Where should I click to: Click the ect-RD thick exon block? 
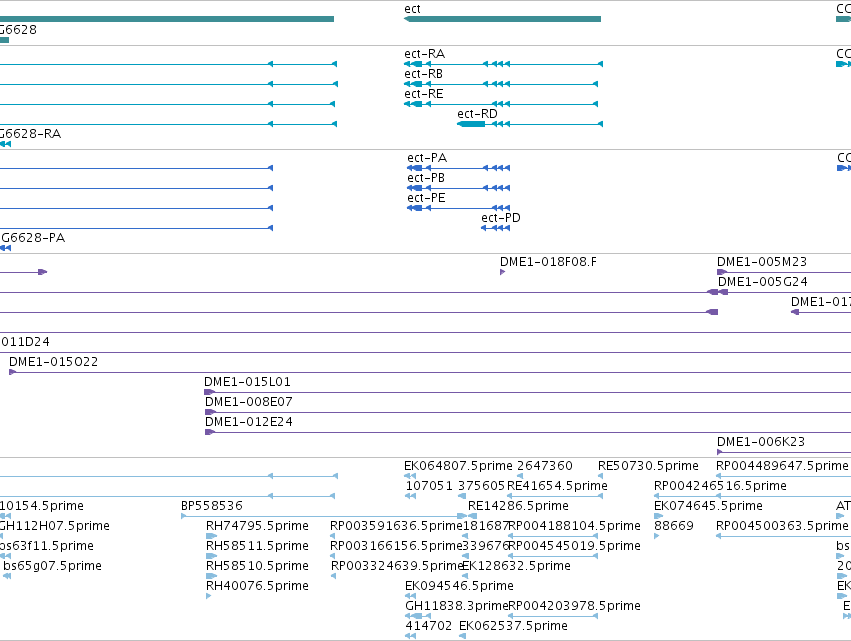pyautogui.click(x=471, y=124)
